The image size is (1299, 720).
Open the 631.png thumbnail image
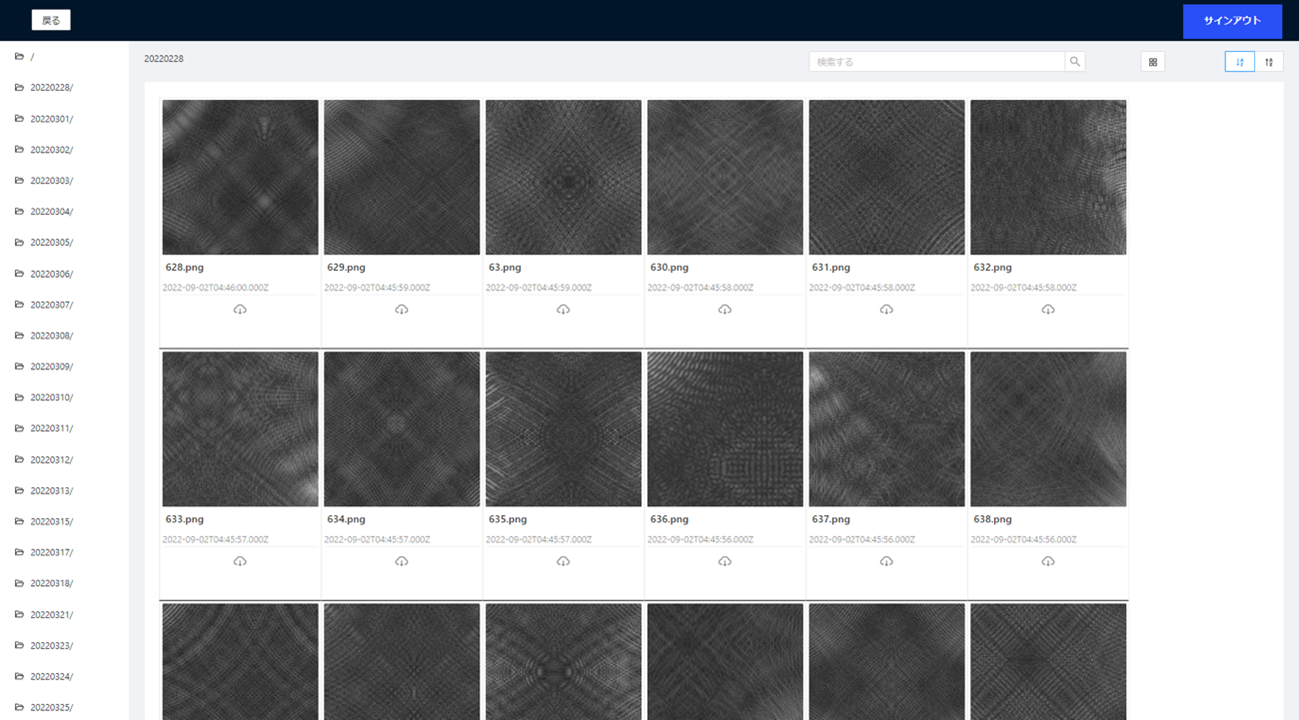[887, 177]
